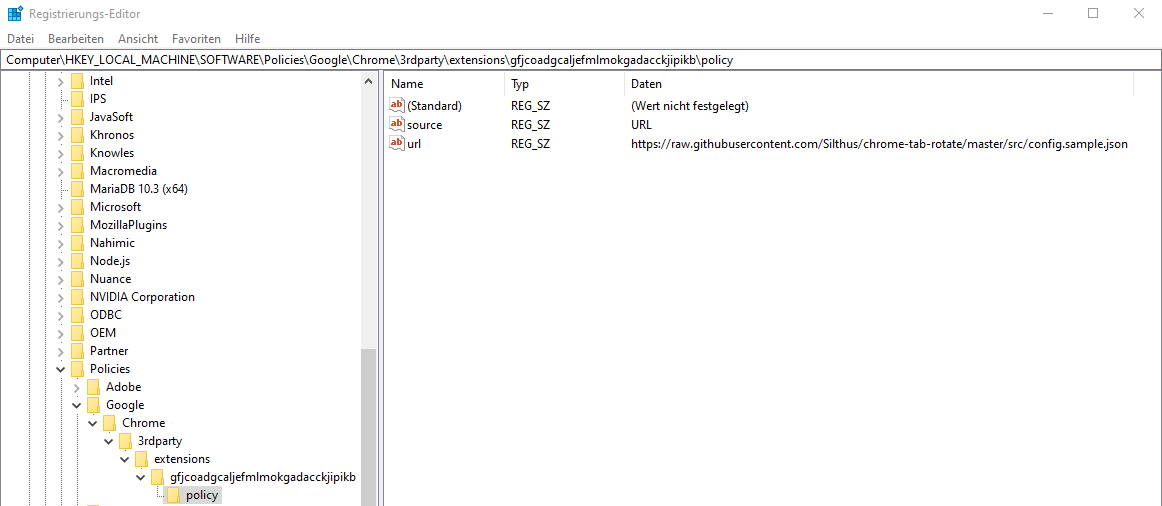Collapse the Chrome key
This screenshot has width=1162, height=506.
coord(93,422)
